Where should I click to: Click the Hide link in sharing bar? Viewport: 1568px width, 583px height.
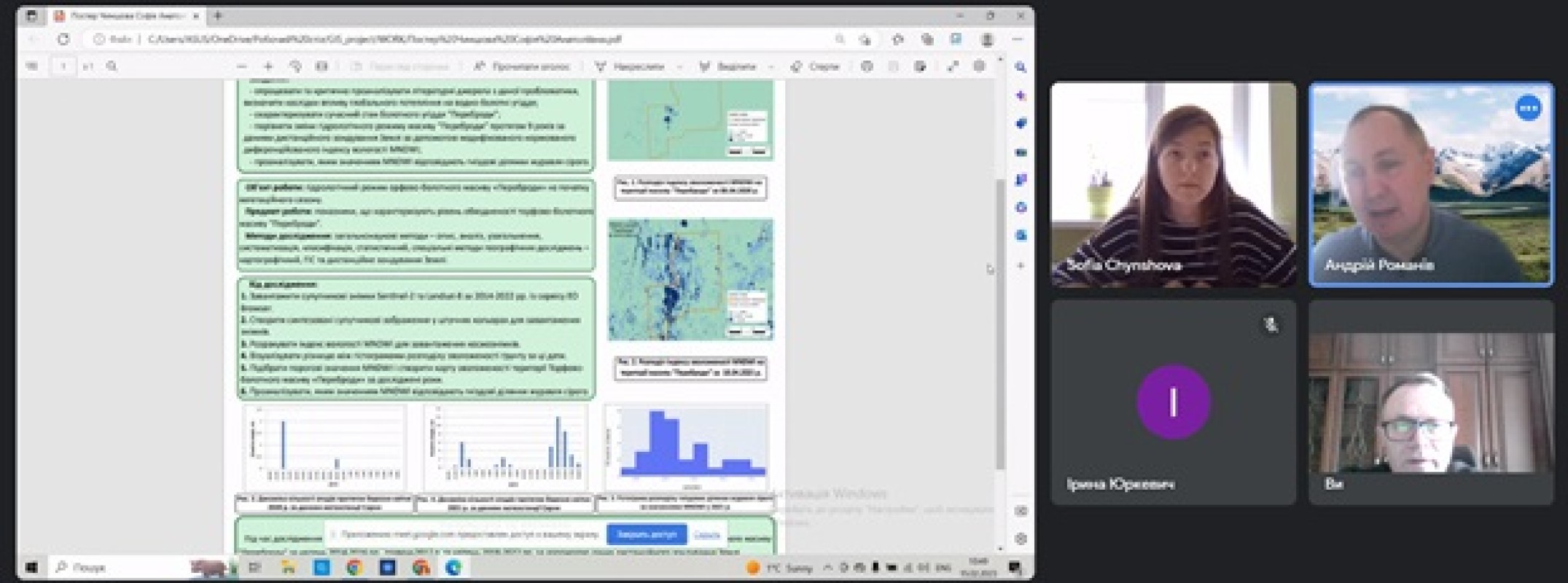[706, 534]
